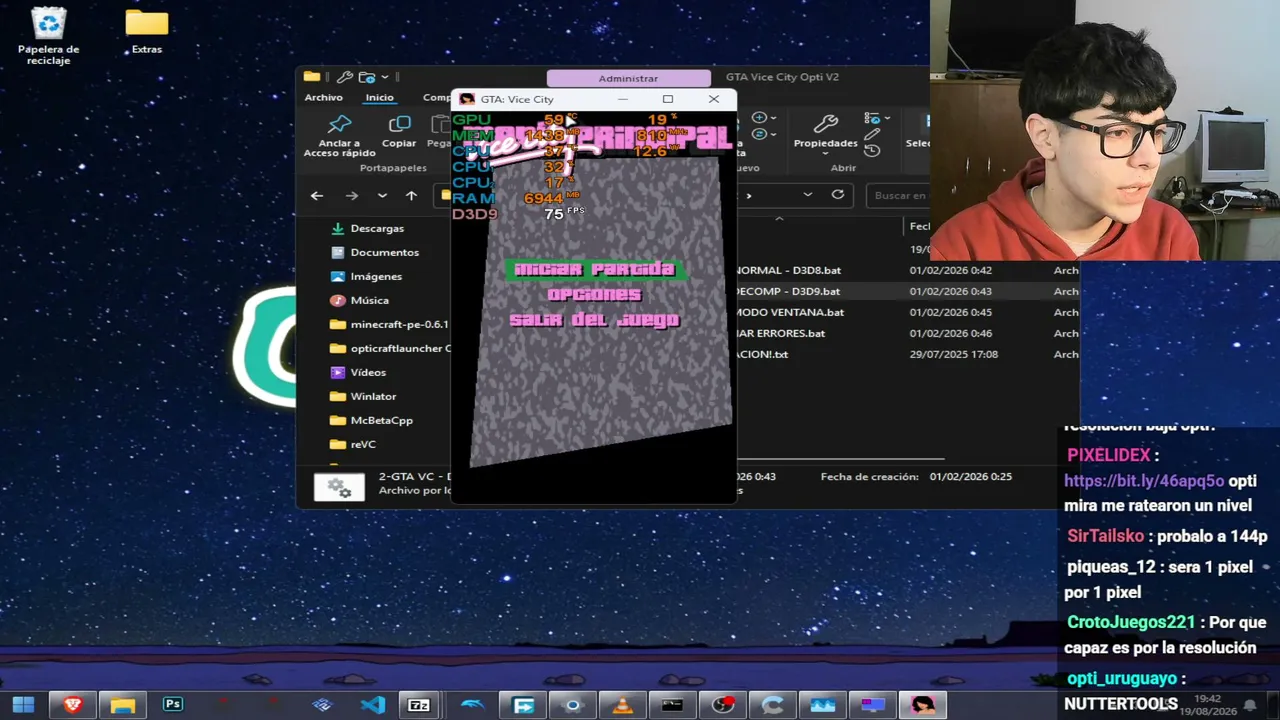Open the bit.ly link in chat
The height and width of the screenshot is (720, 1280).
pos(1144,480)
